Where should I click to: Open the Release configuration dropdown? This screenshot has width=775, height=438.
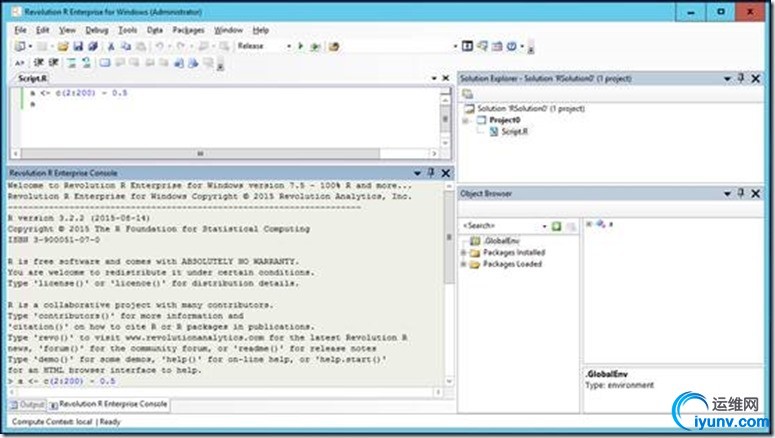(289, 46)
